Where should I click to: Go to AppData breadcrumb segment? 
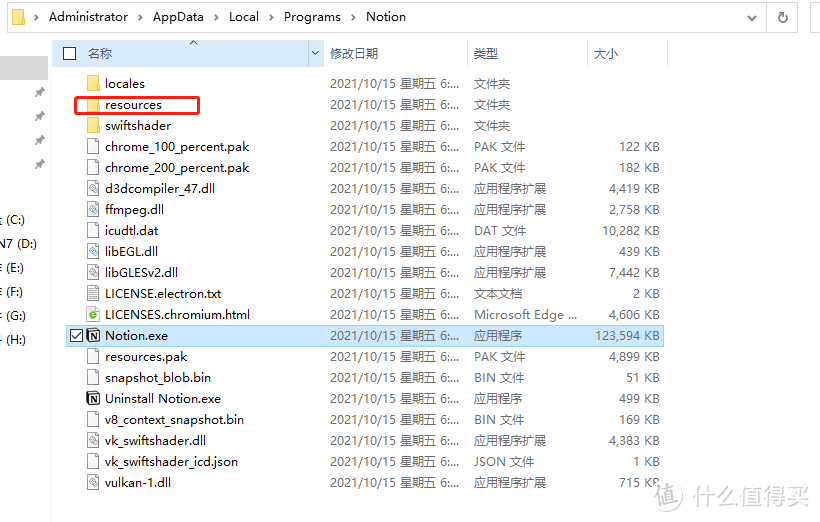point(183,17)
